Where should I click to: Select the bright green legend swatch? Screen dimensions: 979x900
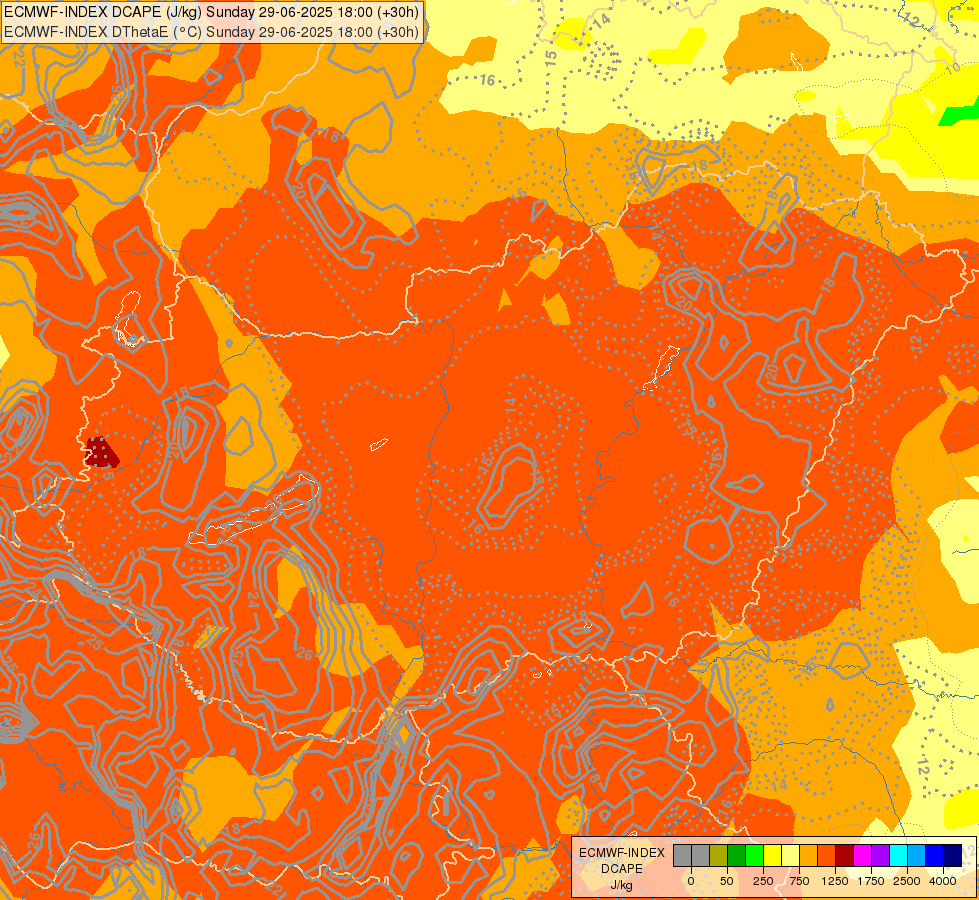point(754,855)
